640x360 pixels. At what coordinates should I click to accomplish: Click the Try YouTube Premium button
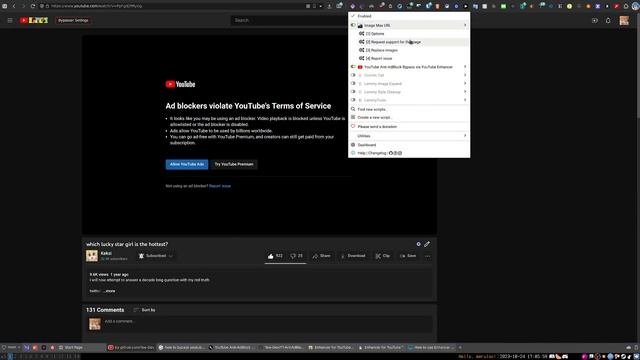[x=234, y=164]
